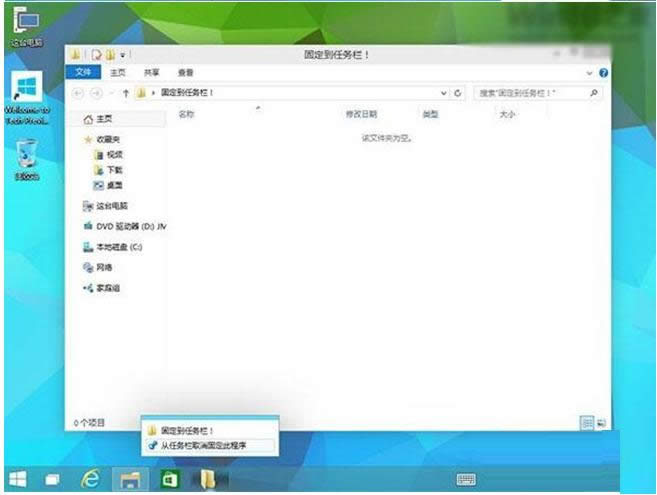Open 桌面 under favorites
The width and height of the screenshot is (657, 495).
(109, 185)
